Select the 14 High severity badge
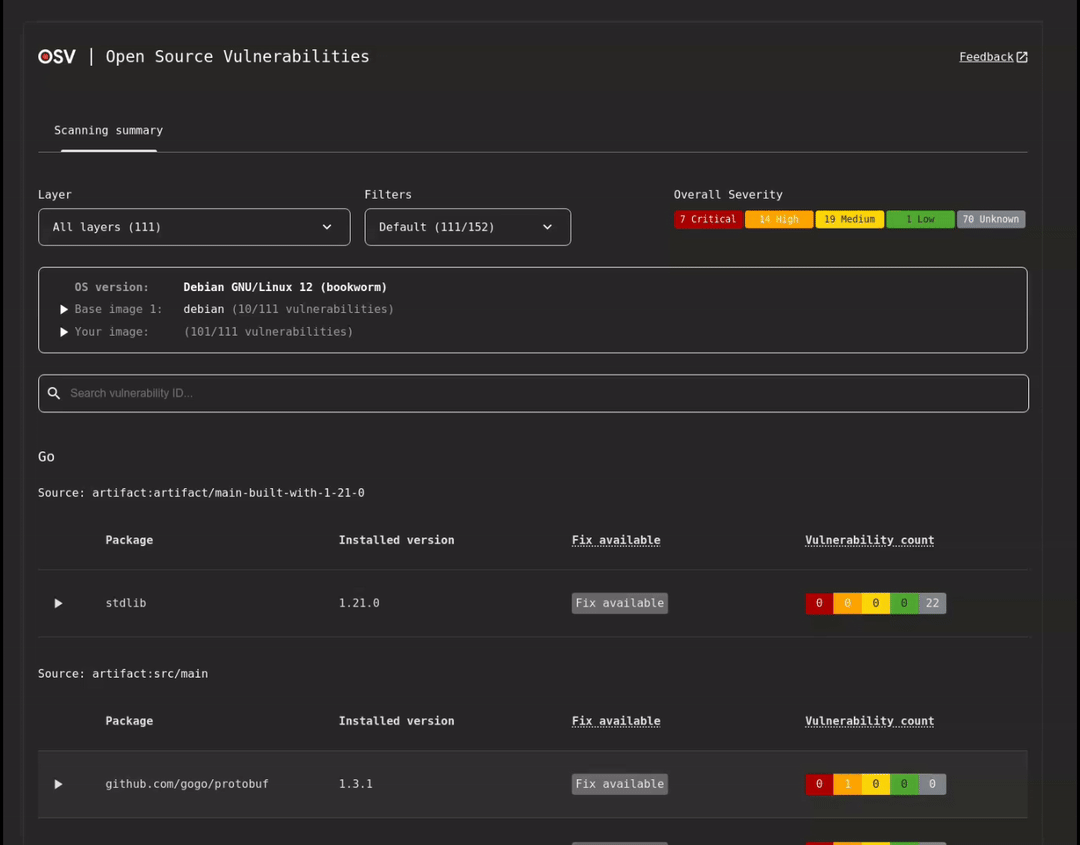 pyautogui.click(x=779, y=218)
